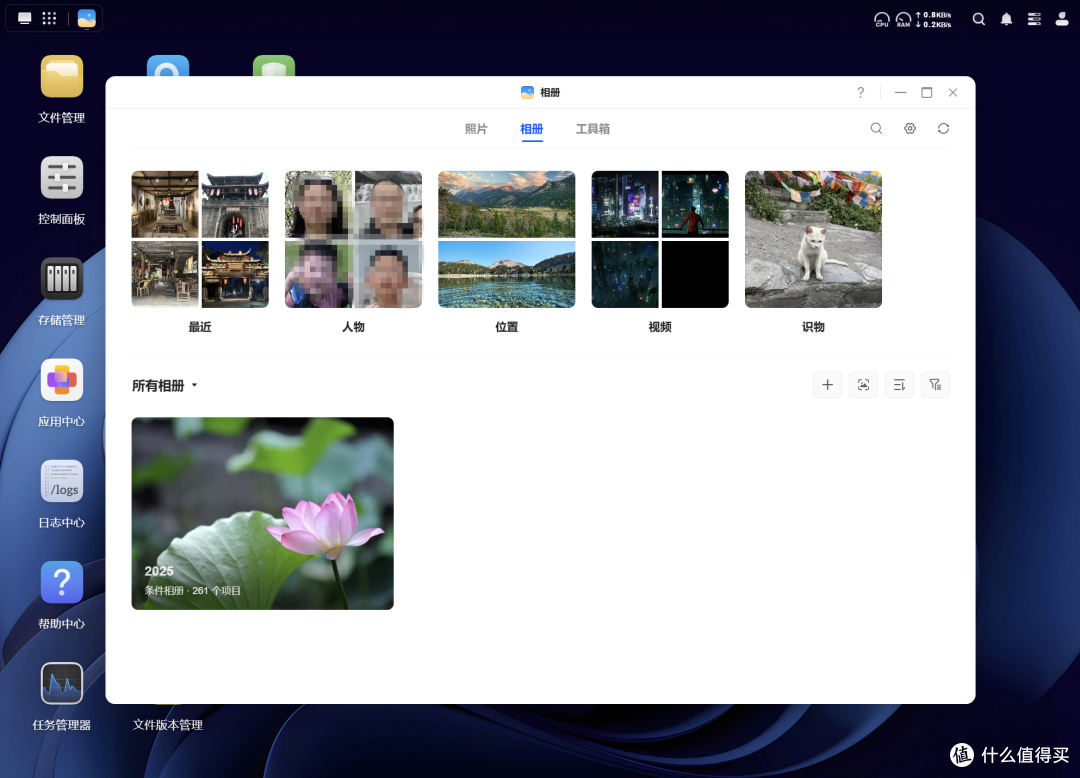The image size is (1080, 778).
Task: Minimize the 相册 window
Action: pos(900,92)
